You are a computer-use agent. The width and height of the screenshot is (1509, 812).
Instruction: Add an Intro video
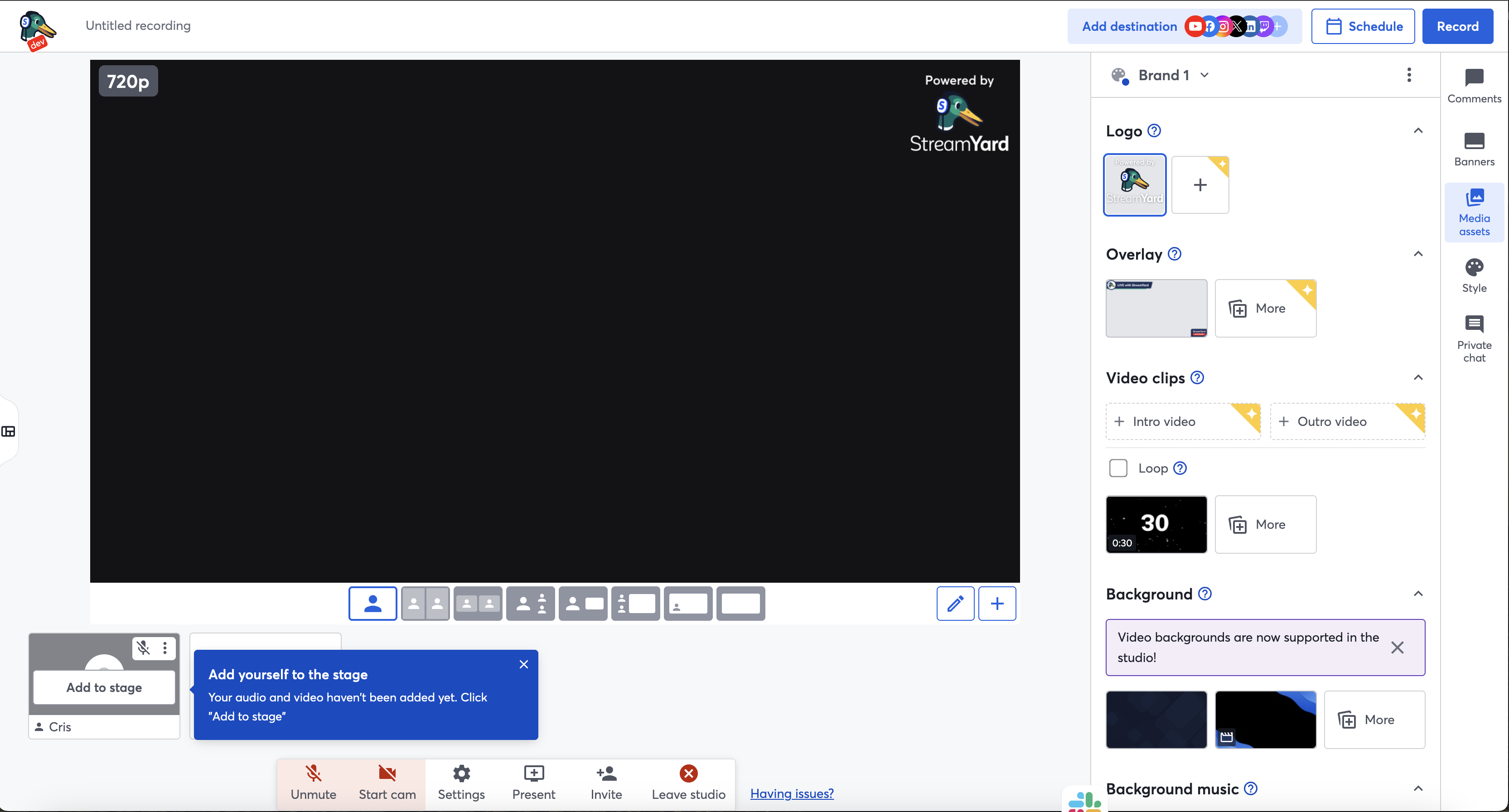(x=1183, y=421)
